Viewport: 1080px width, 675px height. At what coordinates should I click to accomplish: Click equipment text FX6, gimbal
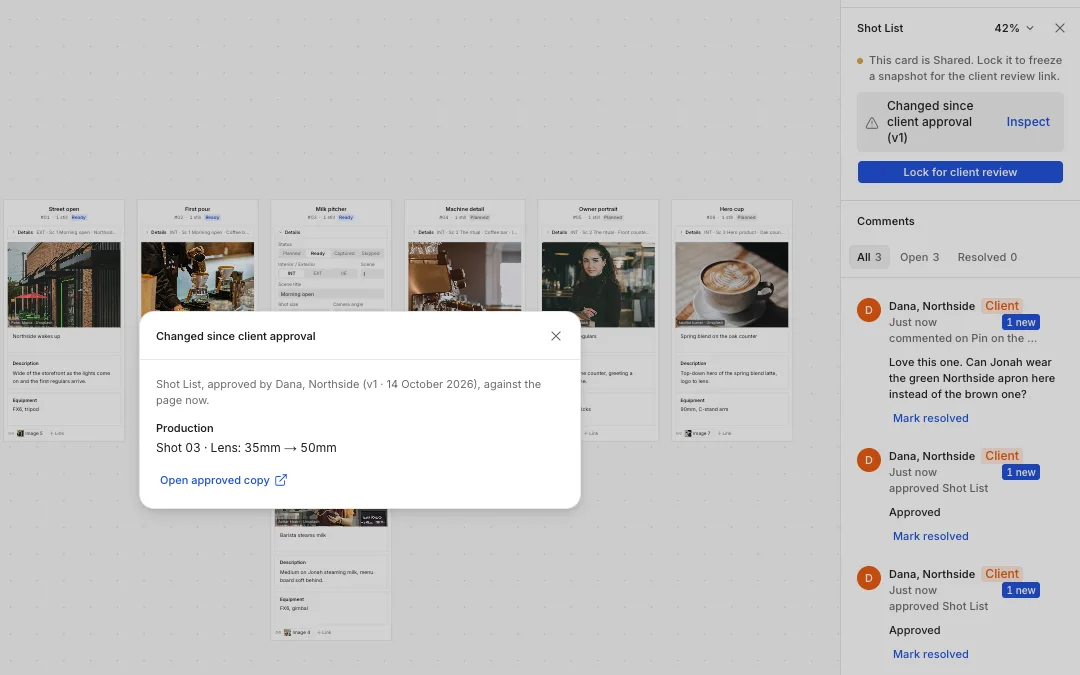point(293,608)
